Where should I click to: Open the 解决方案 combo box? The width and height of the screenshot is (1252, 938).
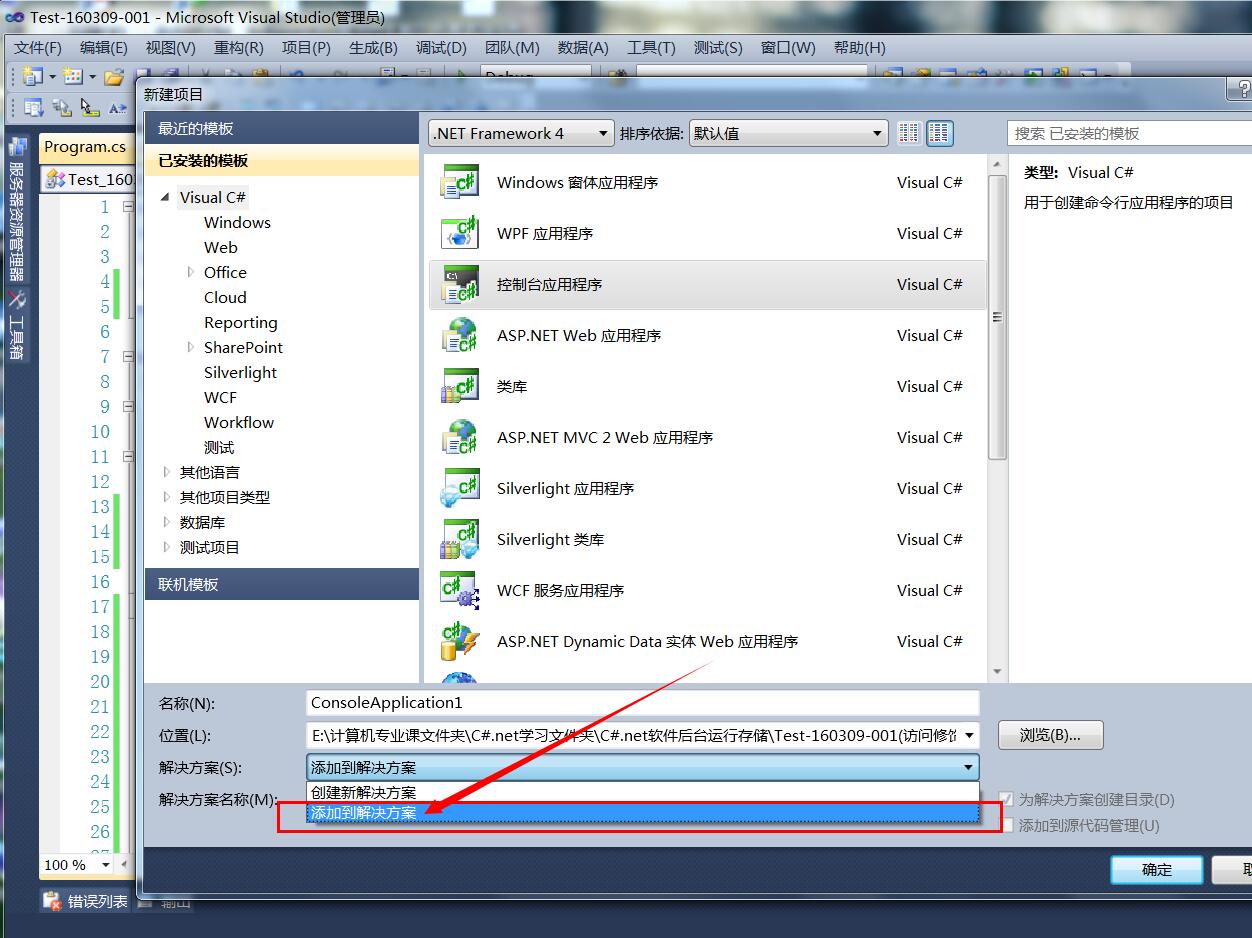coord(643,767)
